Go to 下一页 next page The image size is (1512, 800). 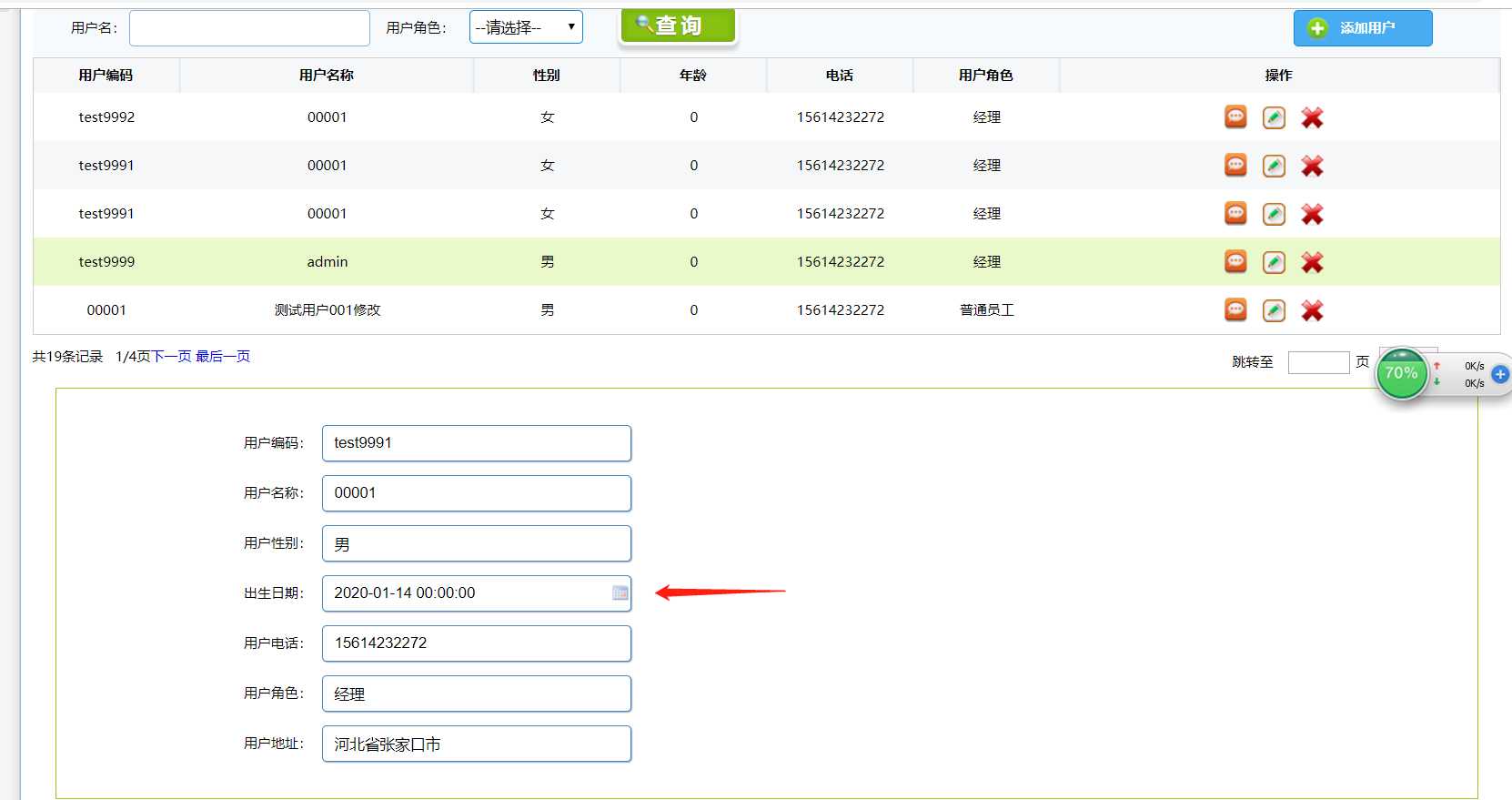[171, 357]
